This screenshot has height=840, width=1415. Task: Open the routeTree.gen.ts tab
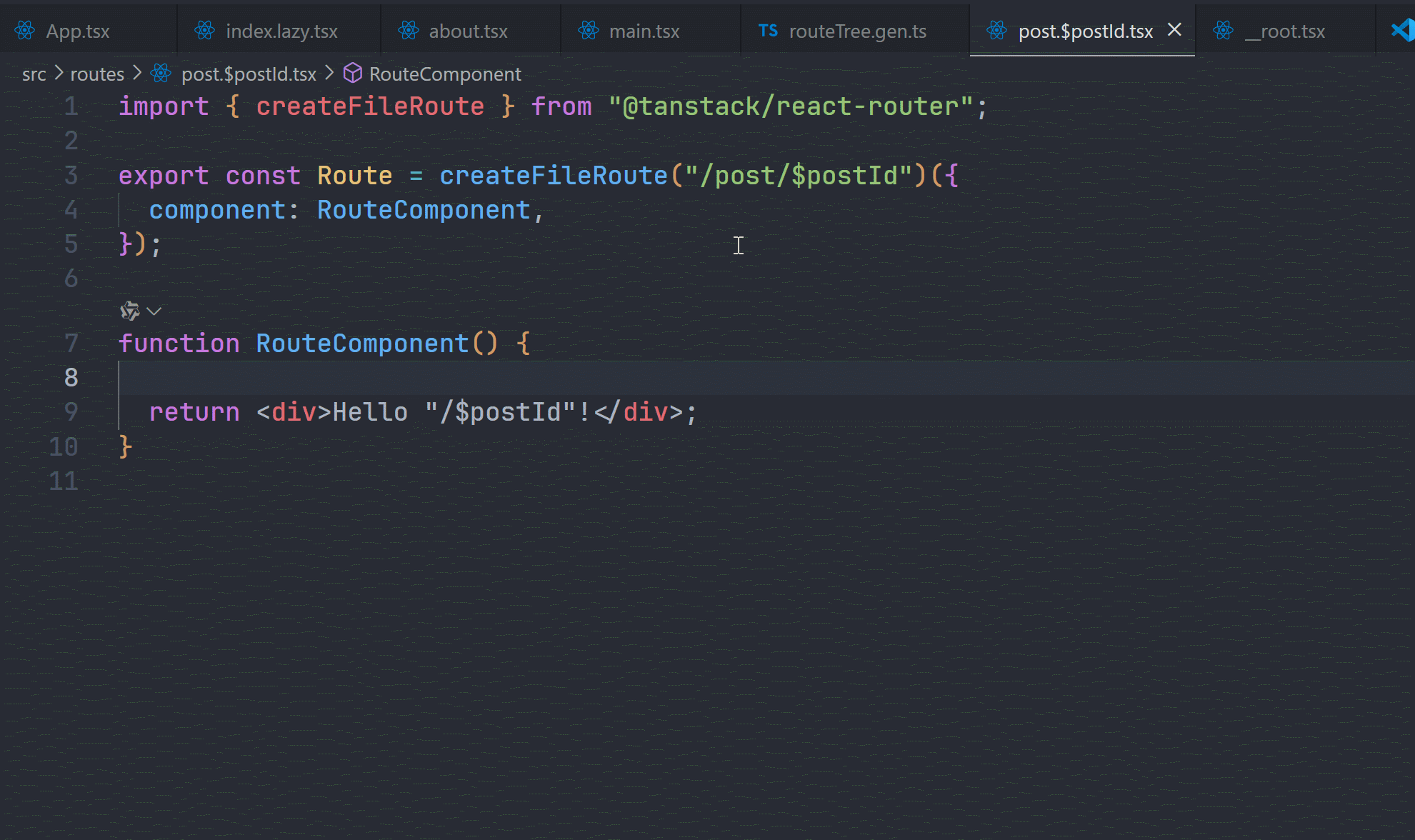pos(857,31)
